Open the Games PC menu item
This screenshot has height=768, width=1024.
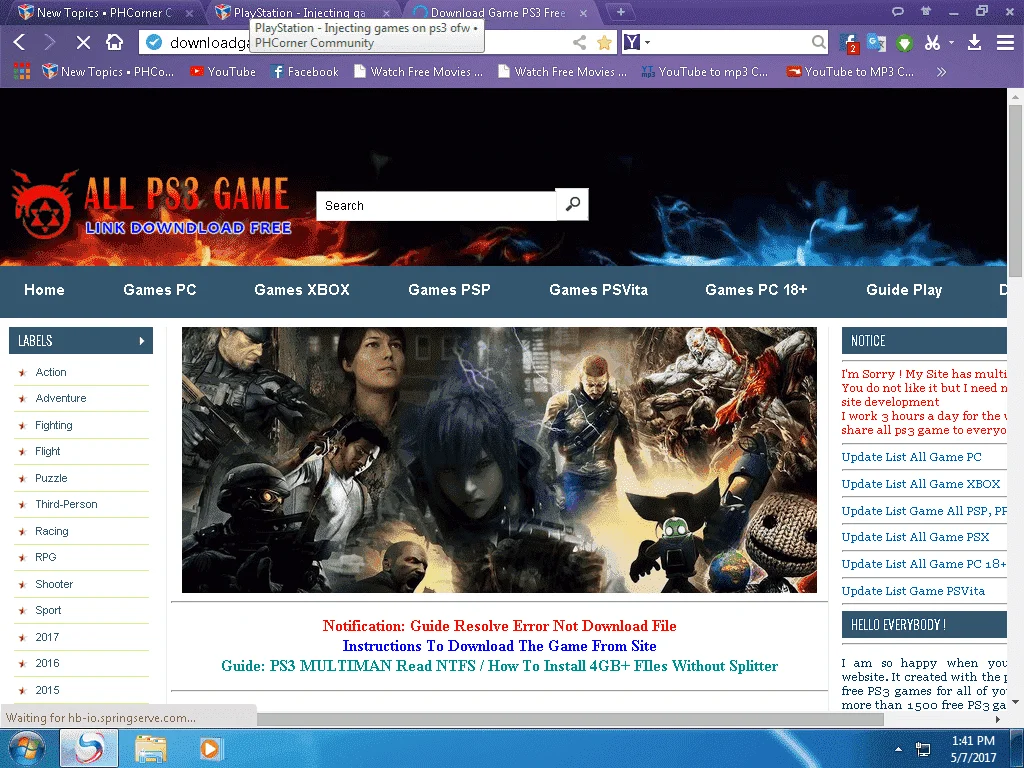[159, 290]
